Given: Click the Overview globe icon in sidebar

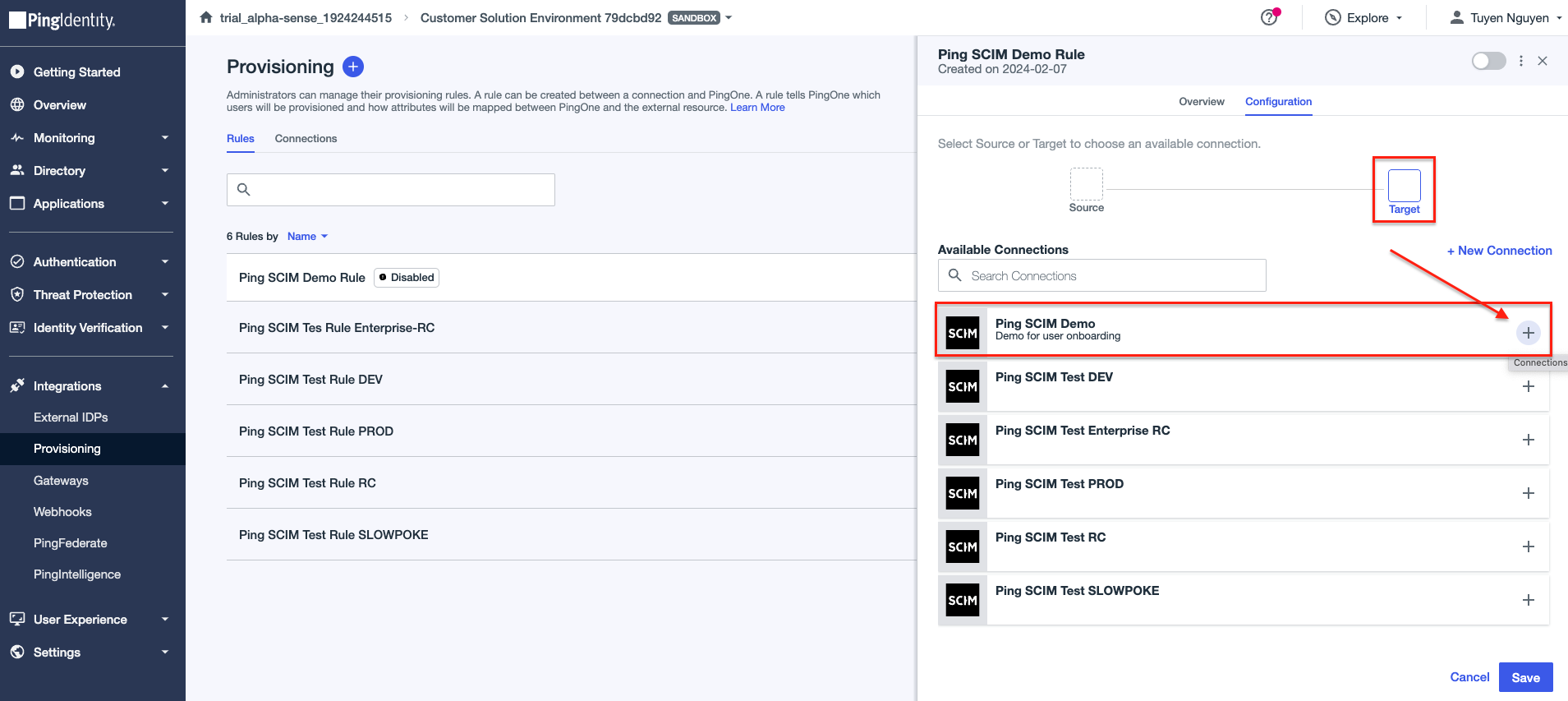Looking at the screenshot, I should pyautogui.click(x=17, y=104).
